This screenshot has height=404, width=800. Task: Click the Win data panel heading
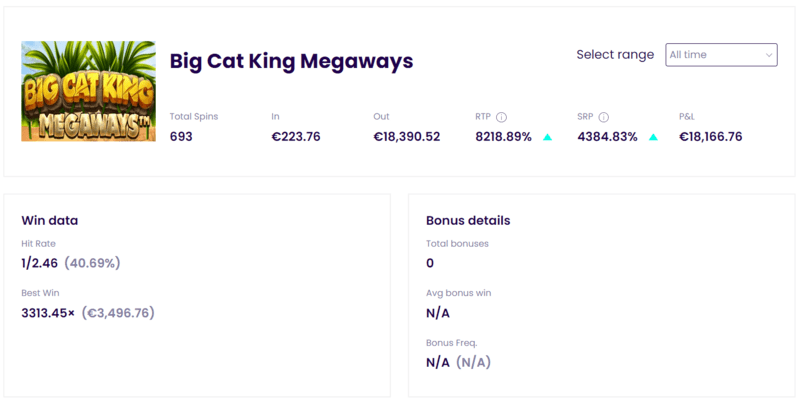pyautogui.click(x=49, y=220)
